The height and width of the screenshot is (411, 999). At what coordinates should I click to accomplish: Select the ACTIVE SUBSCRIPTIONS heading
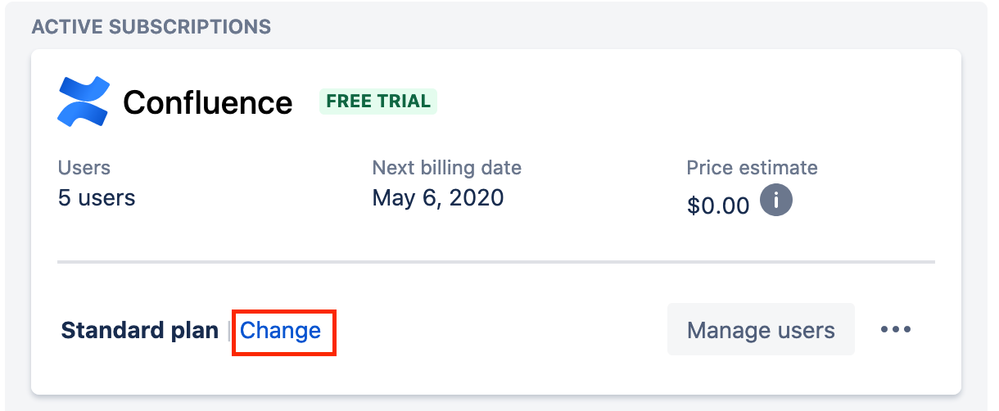[151, 27]
